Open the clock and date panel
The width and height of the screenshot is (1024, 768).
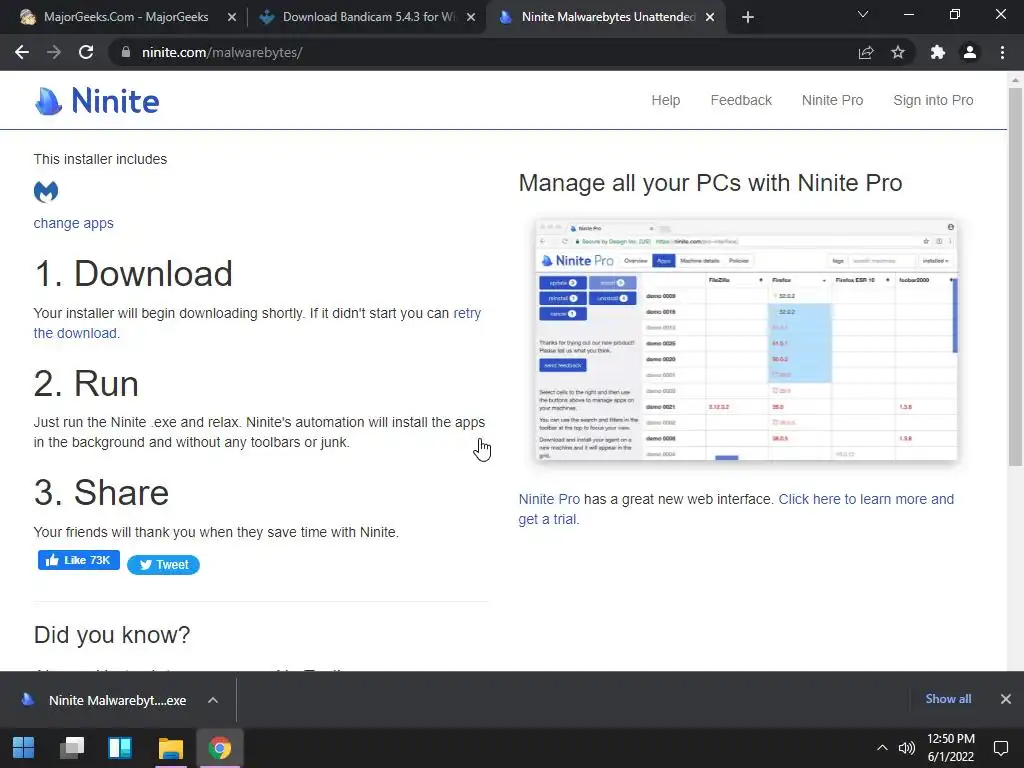pyautogui.click(x=951, y=748)
